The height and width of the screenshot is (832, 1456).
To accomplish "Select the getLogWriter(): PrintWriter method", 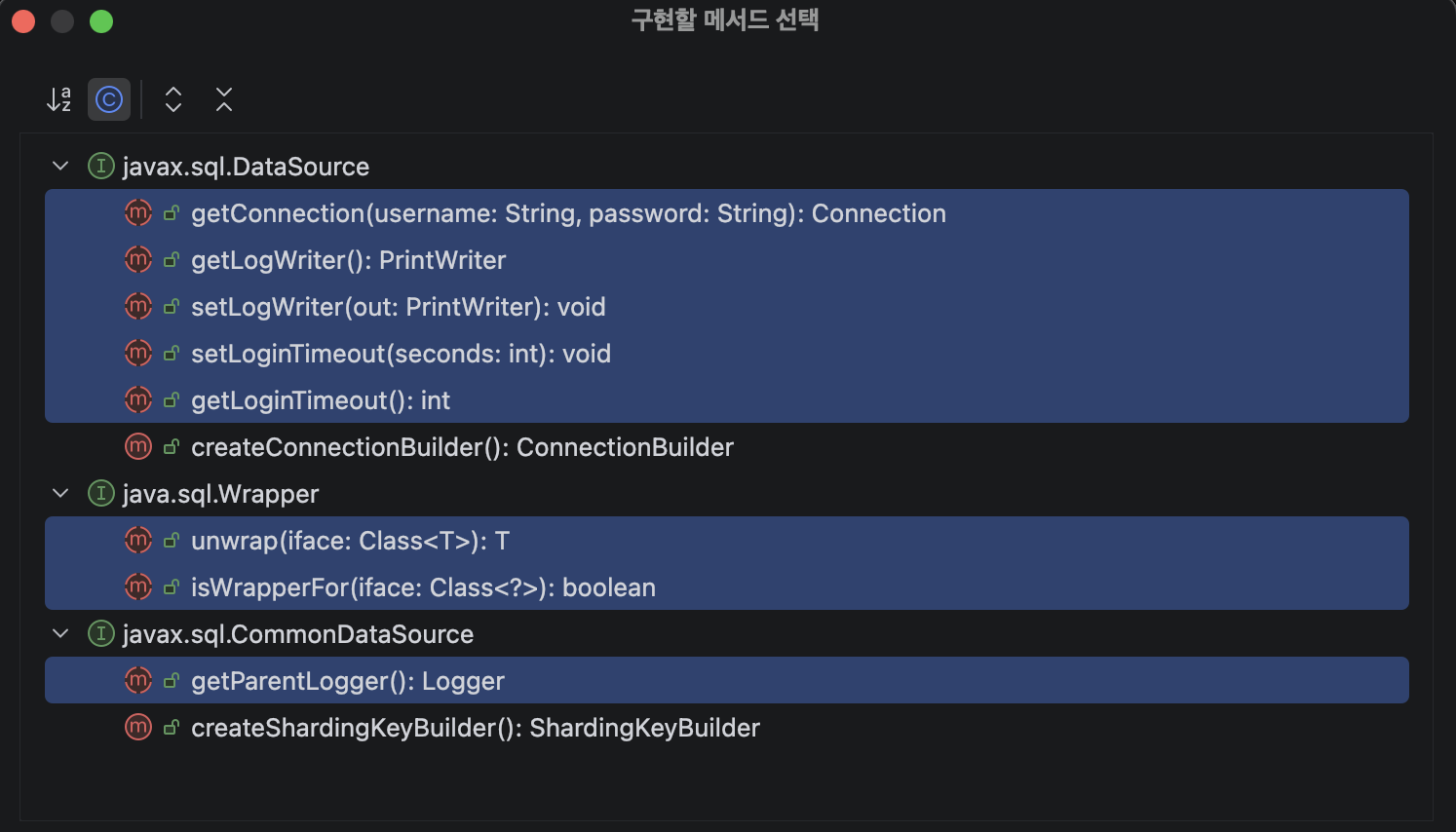I will (x=727, y=260).
